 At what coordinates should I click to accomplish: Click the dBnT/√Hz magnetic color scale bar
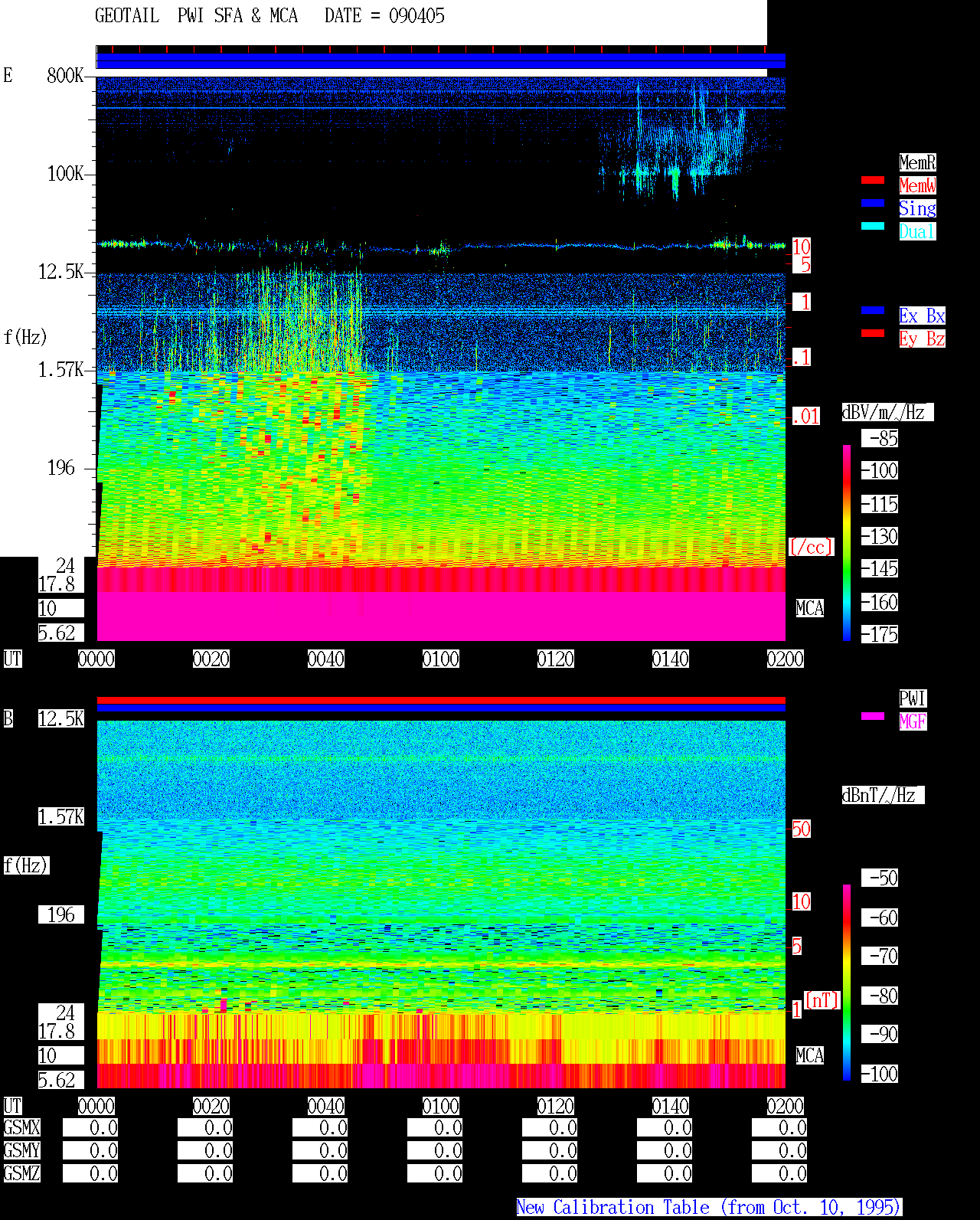pos(847,983)
